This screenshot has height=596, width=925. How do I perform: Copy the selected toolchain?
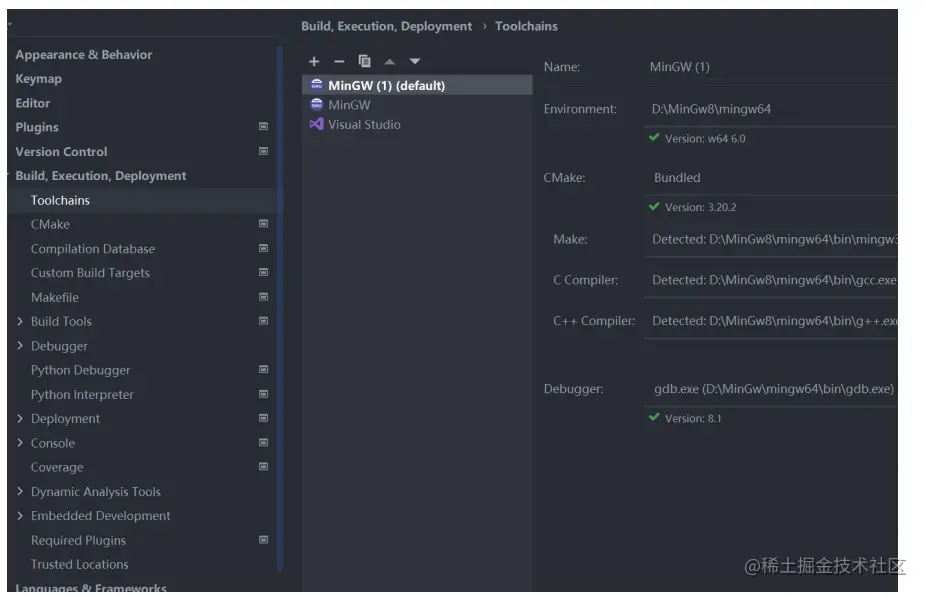point(365,61)
